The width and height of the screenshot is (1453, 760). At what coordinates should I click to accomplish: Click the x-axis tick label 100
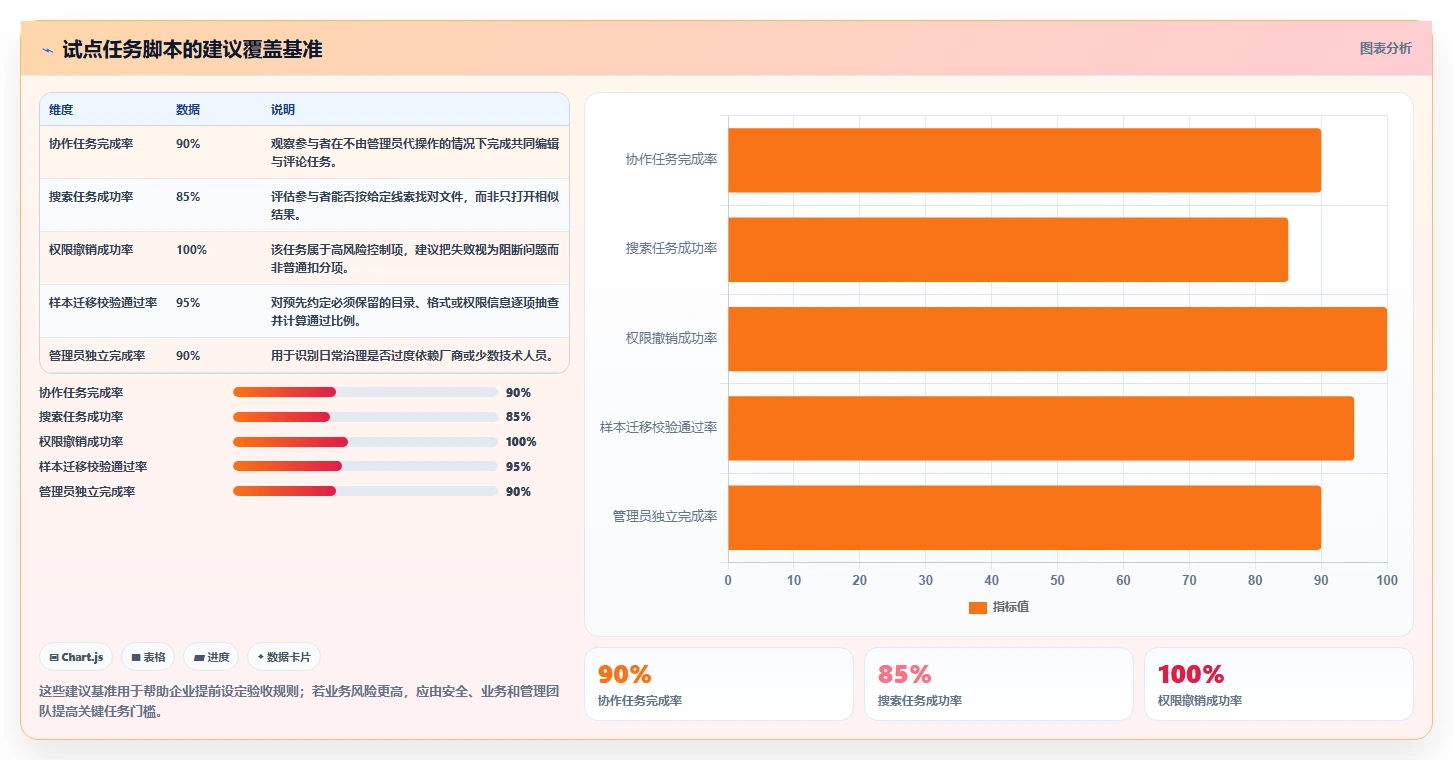click(x=1387, y=580)
